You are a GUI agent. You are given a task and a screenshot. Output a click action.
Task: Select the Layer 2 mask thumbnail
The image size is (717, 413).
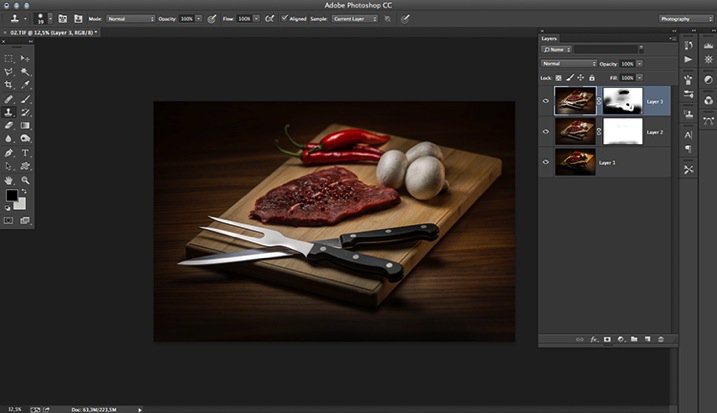click(x=623, y=131)
